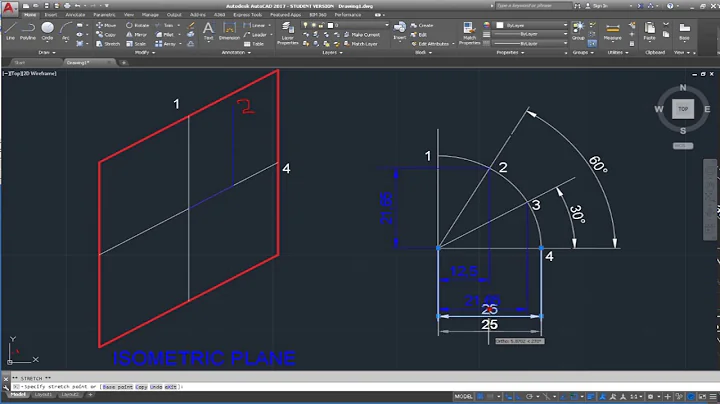Select the Arc tool
720x404 pixels.
66,31
